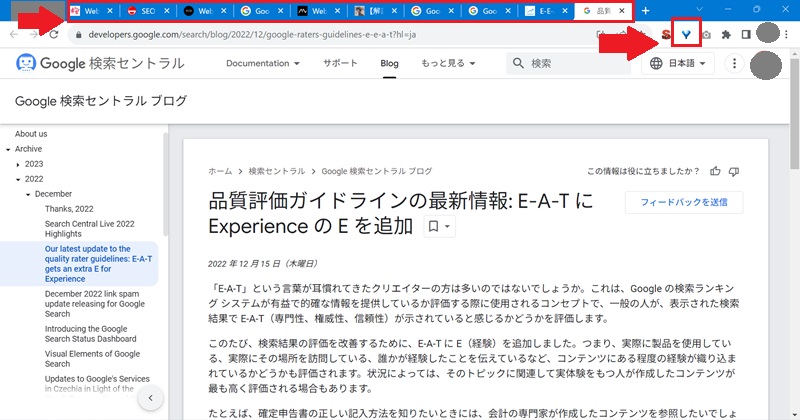Click the page vertical scrollbar
The image size is (800, 420).
pyautogui.click(x=795, y=112)
